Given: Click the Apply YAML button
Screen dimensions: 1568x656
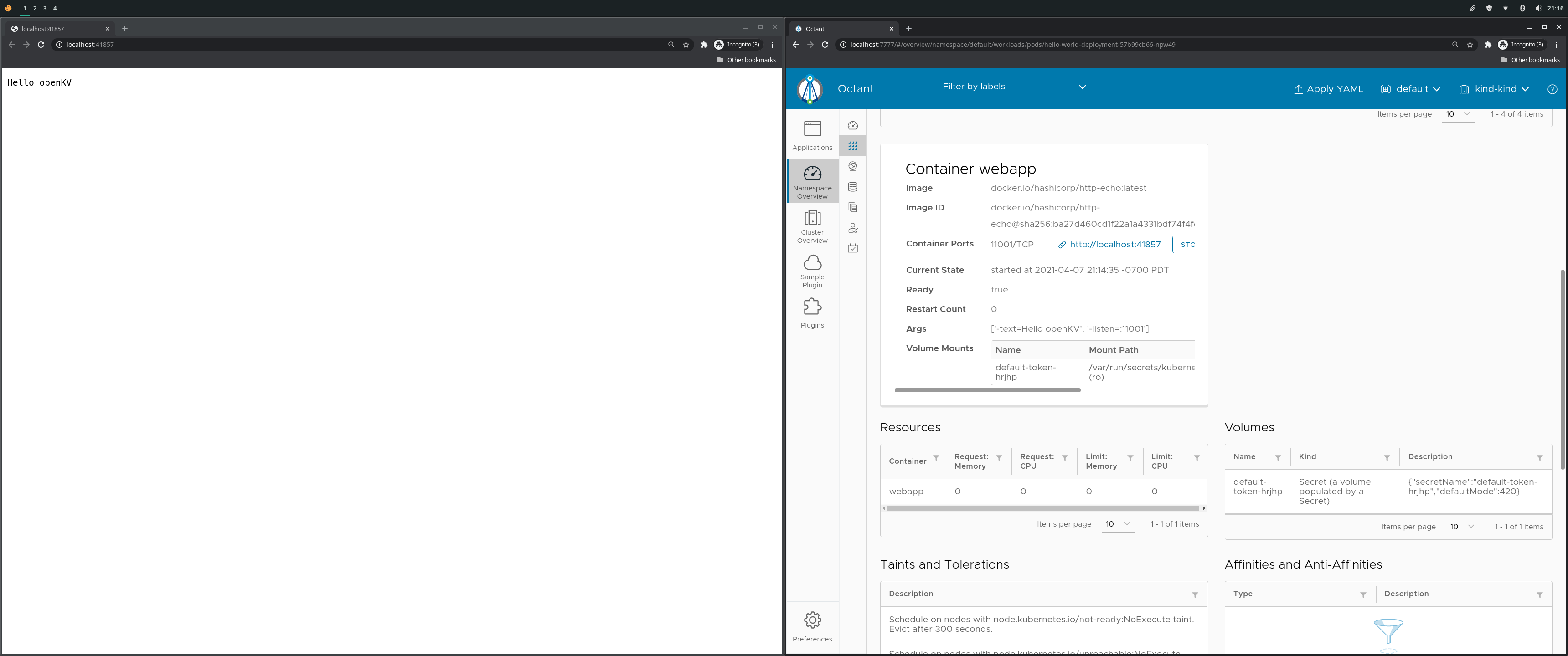Looking at the screenshot, I should pyautogui.click(x=1328, y=89).
